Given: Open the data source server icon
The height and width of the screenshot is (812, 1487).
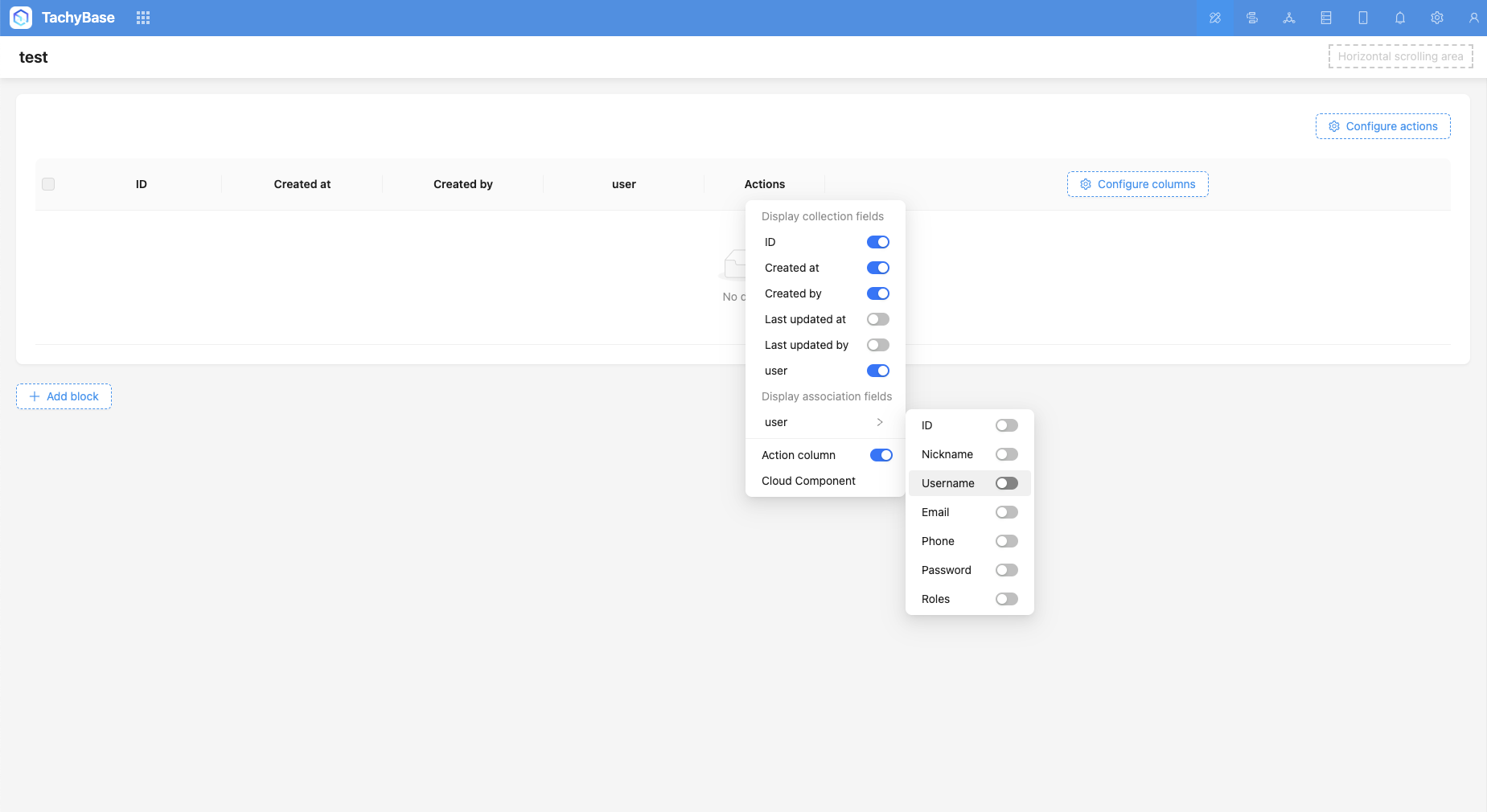Looking at the screenshot, I should pos(1326,18).
